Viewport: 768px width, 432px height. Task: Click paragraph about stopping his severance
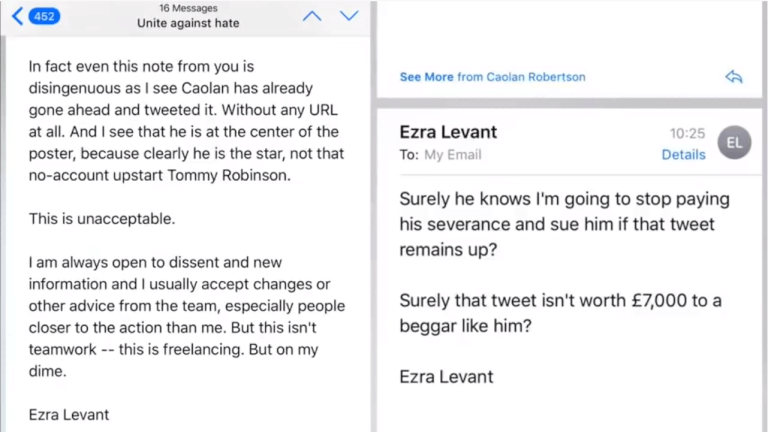pos(564,224)
